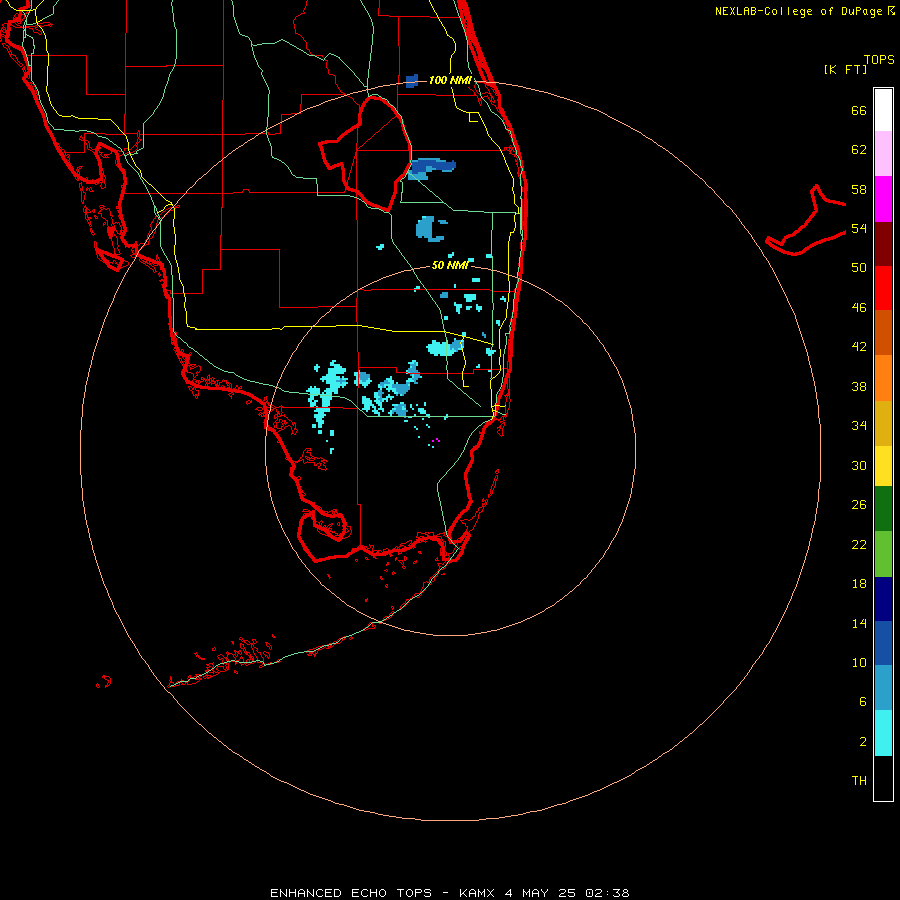900x900 pixels.
Task: Pick the dark red maroon legend swatch
Action: (883, 244)
